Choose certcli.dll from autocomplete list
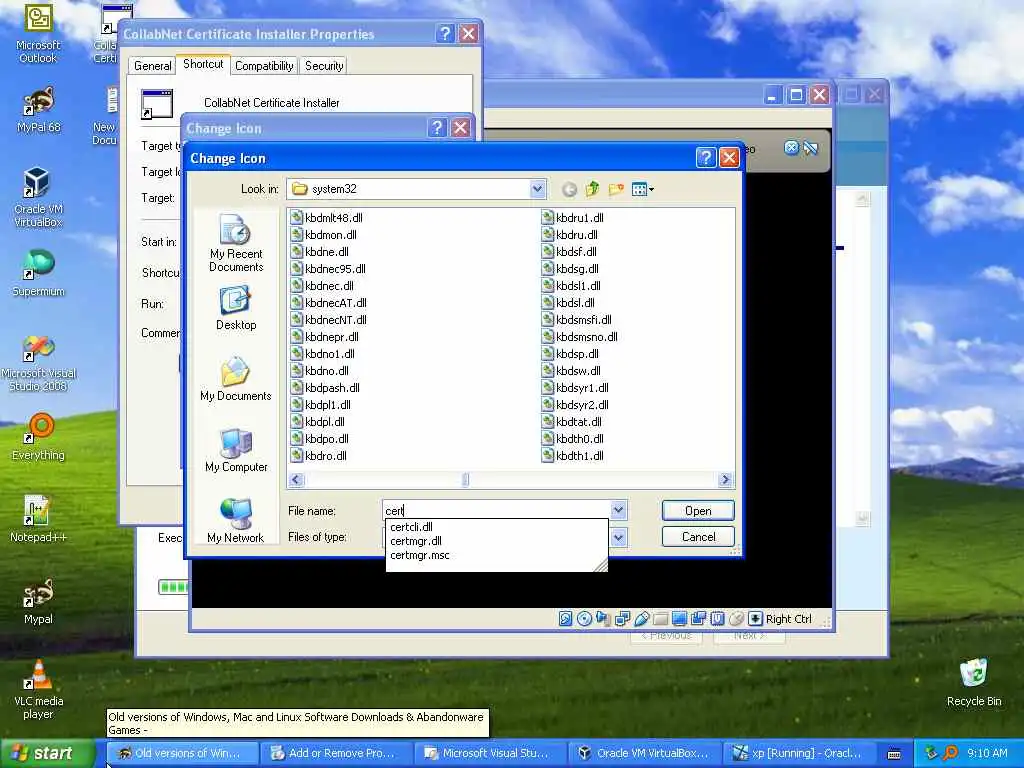The height and width of the screenshot is (768, 1024). 411,526
